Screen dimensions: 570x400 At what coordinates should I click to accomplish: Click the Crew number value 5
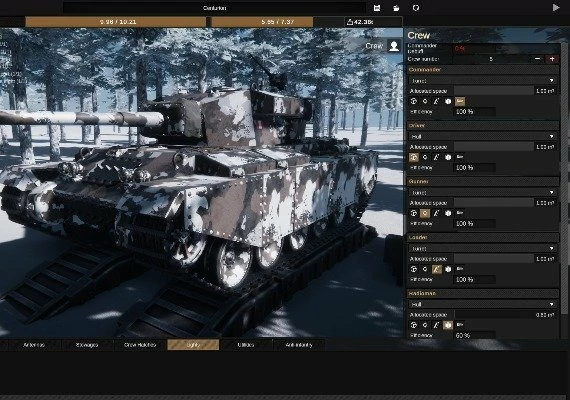click(x=491, y=59)
